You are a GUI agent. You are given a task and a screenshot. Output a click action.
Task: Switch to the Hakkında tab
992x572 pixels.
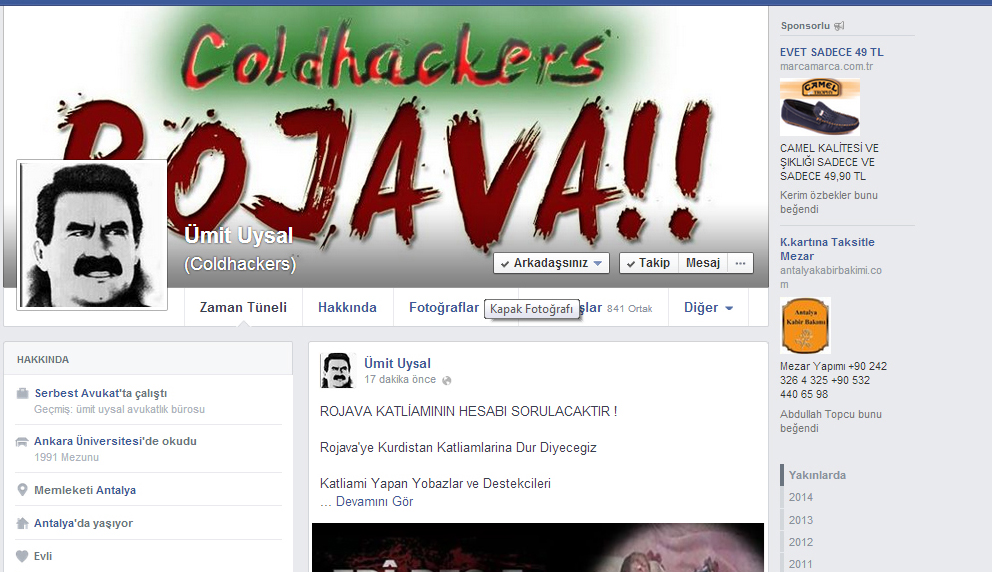pos(347,308)
